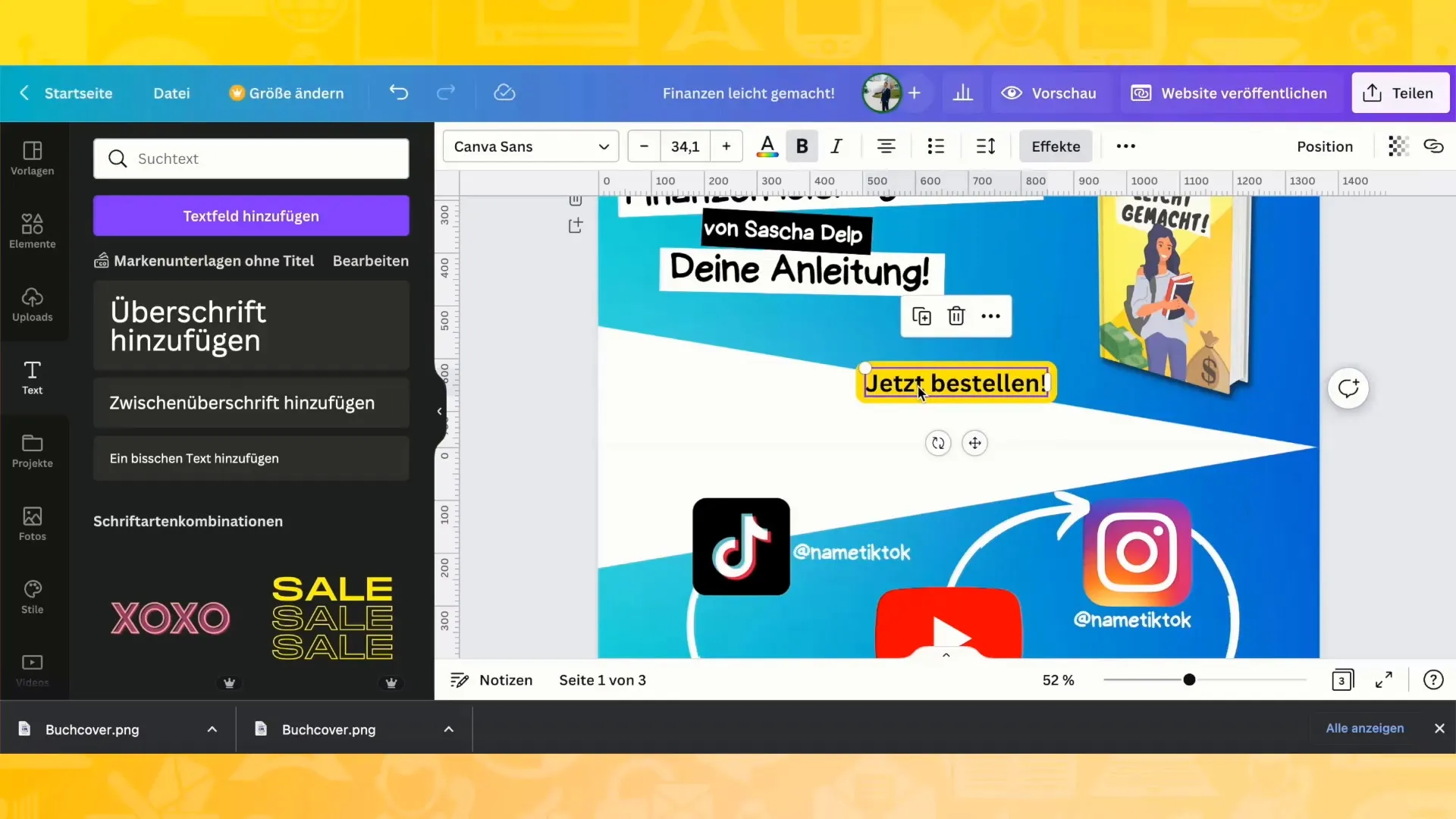
Task: Add a comment with speech bubble icon
Action: [x=1348, y=388]
